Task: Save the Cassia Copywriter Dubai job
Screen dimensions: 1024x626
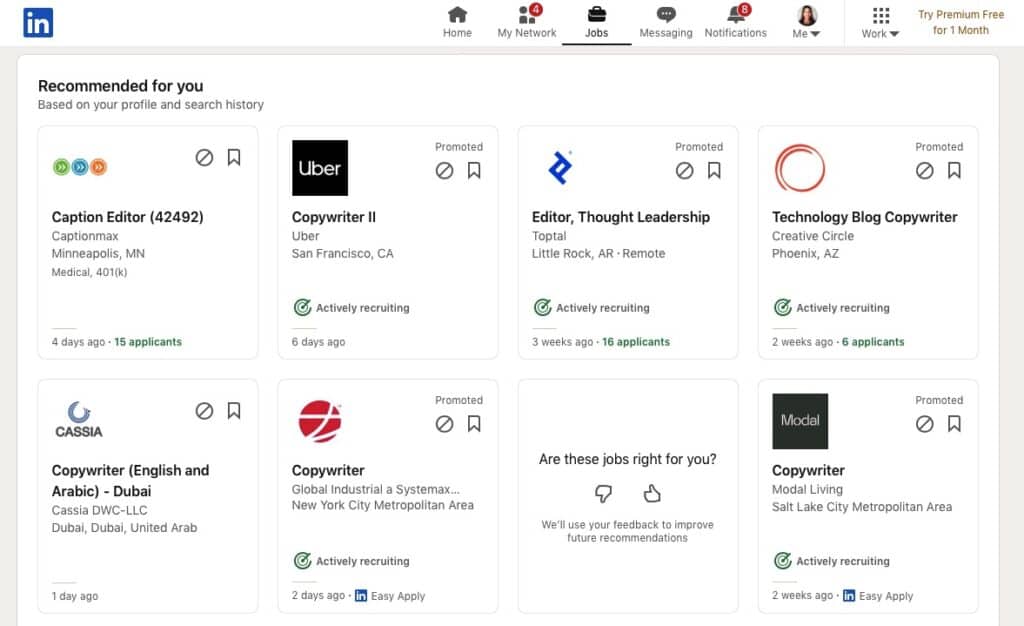Action: [234, 411]
